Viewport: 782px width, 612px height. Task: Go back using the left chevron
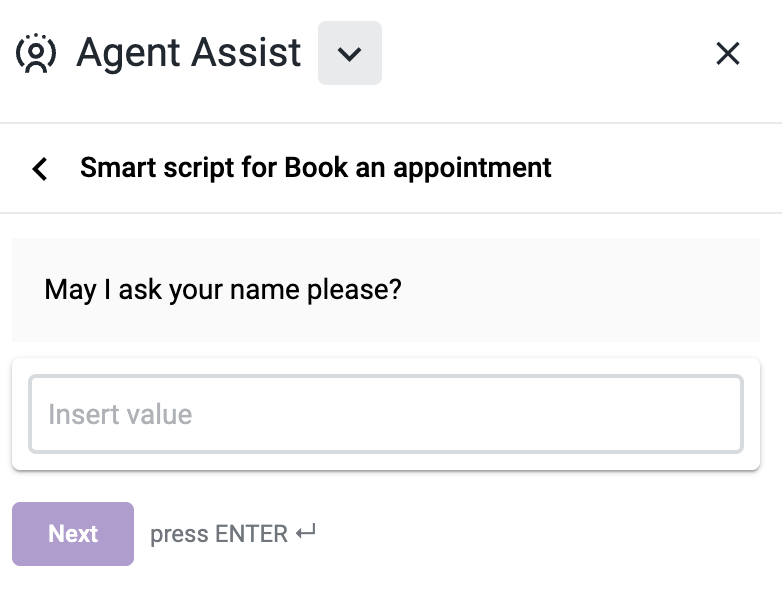coord(40,169)
